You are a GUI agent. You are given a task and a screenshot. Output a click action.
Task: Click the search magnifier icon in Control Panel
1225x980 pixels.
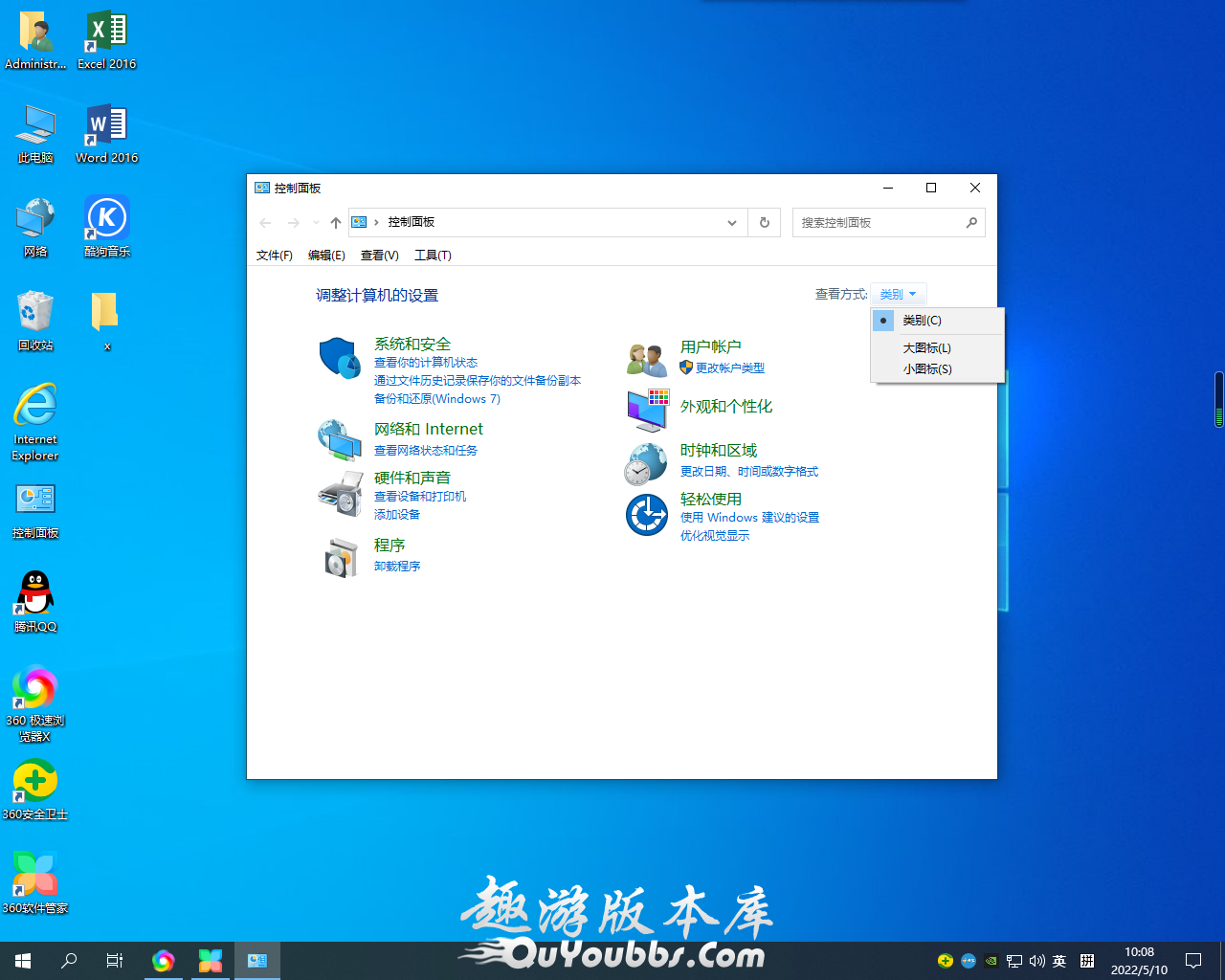[x=971, y=222]
